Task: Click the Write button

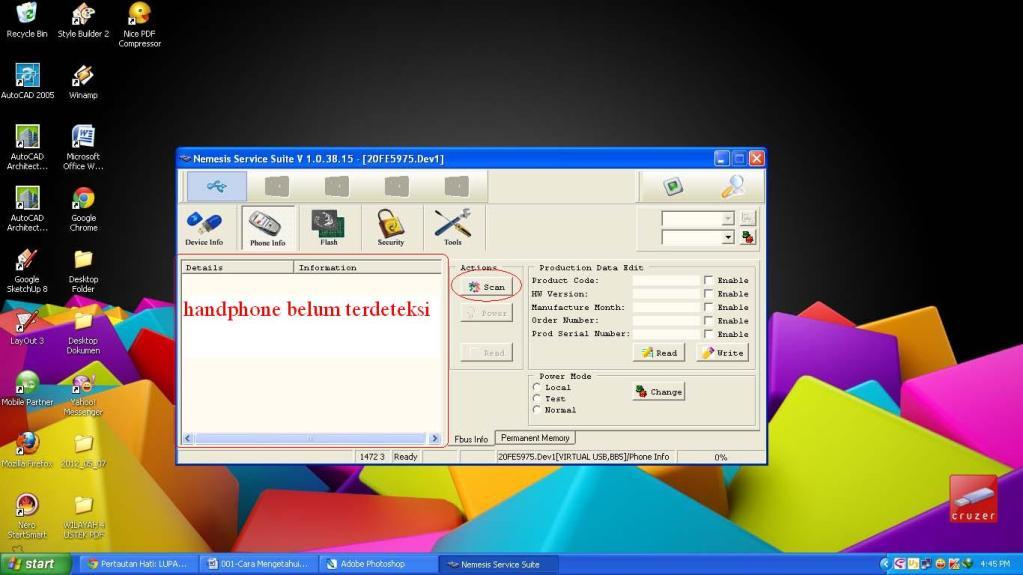Action: (722, 353)
